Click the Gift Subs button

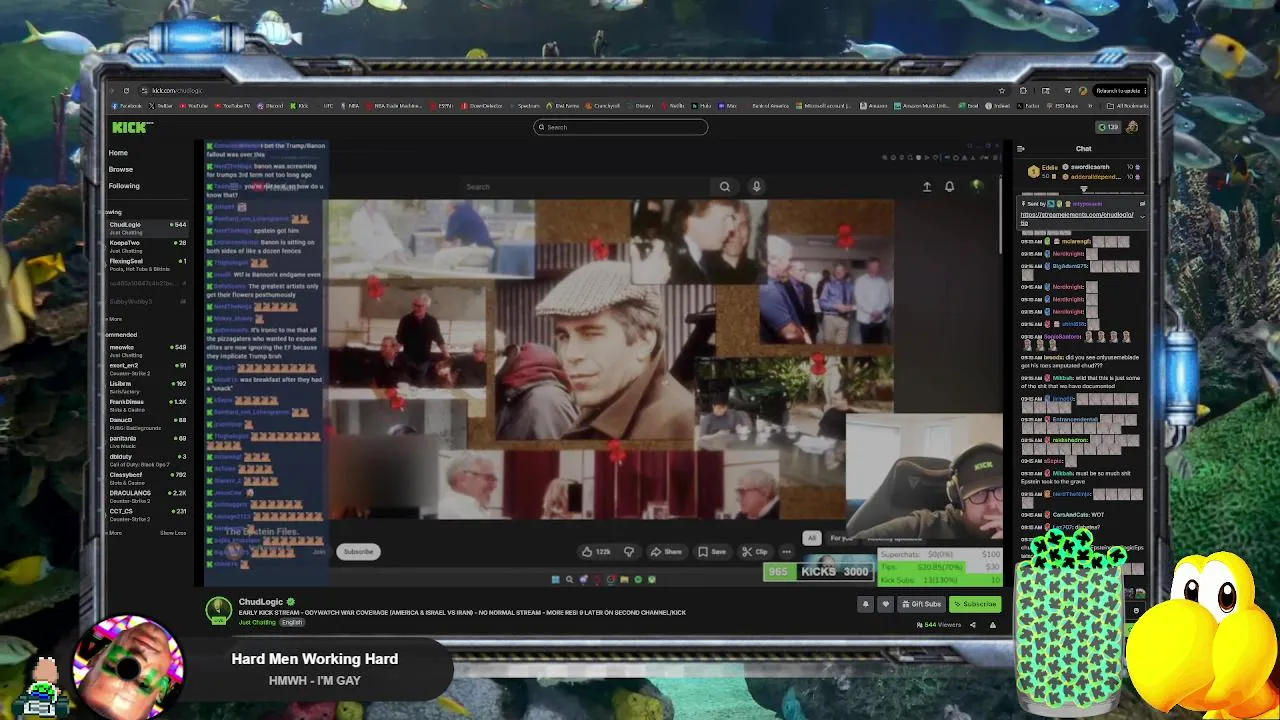pyautogui.click(x=921, y=604)
